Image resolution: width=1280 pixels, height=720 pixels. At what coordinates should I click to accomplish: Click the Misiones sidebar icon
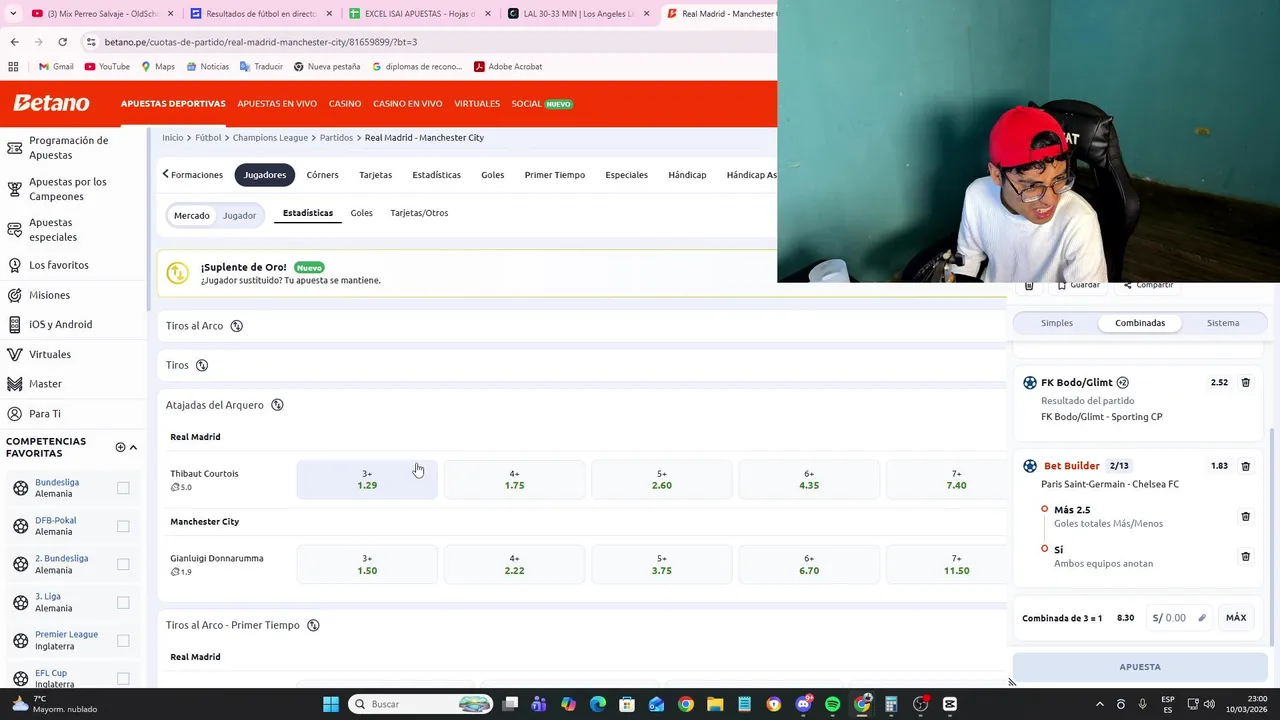(x=14, y=295)
